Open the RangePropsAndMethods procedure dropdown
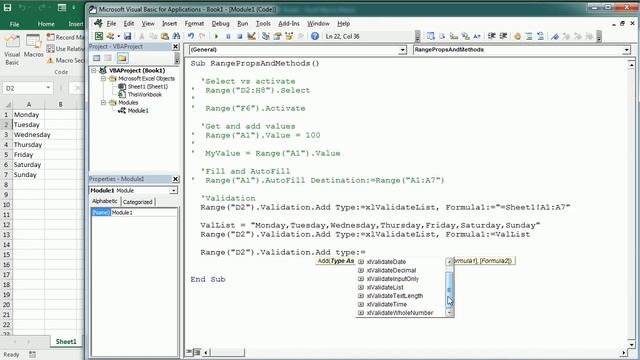The width and height of the screenshot is (640, 360). 626,50
